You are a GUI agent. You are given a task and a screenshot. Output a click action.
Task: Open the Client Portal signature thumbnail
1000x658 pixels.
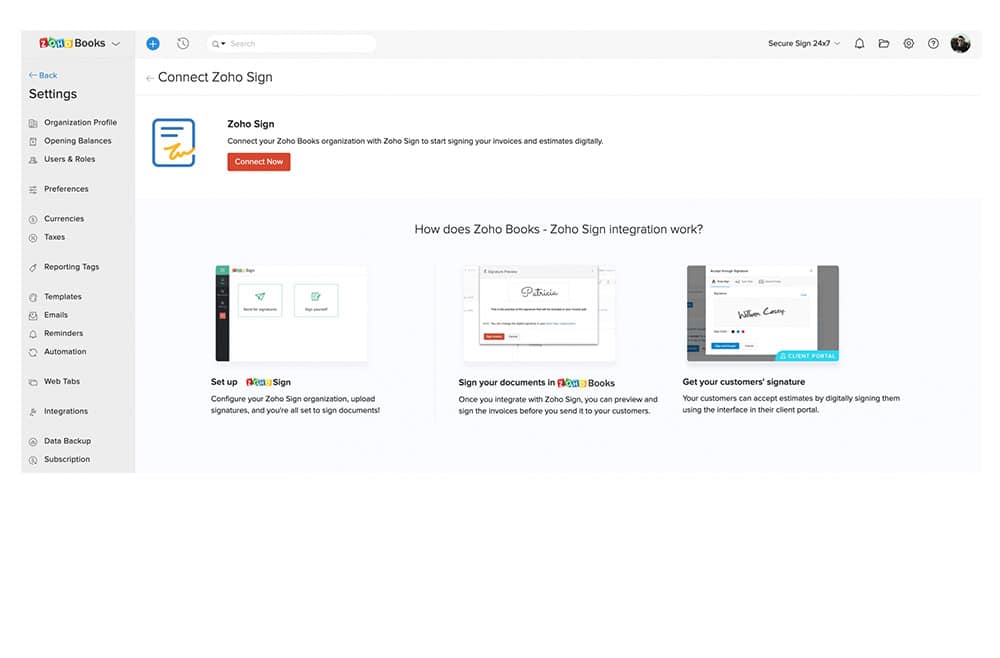[763, 314]
